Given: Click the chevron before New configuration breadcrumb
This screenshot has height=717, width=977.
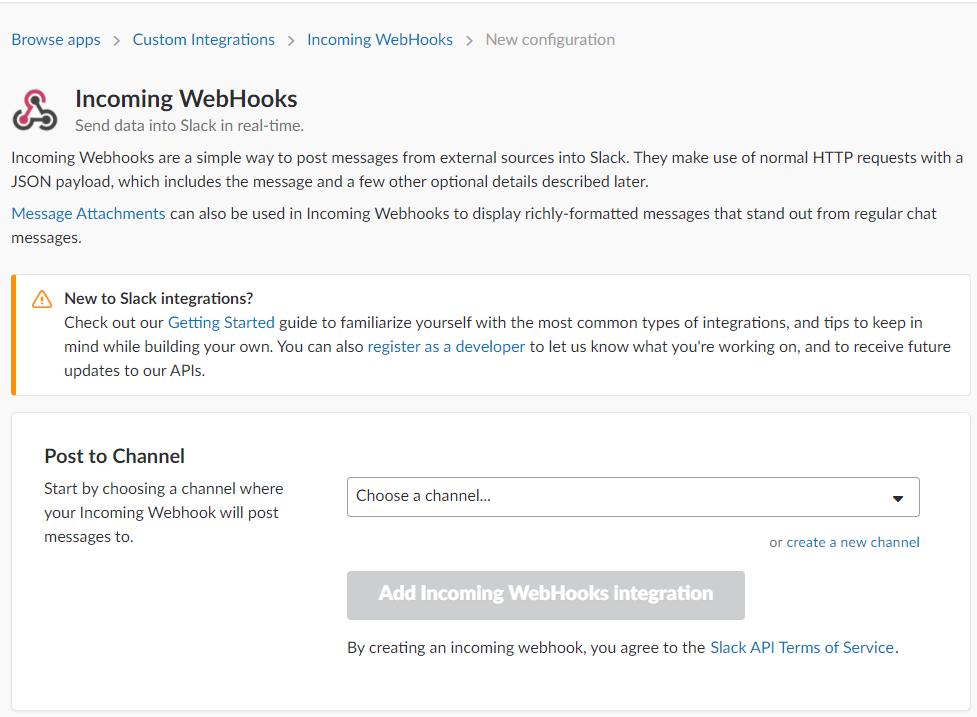Looking at the screenshot, I should (469, 41).
